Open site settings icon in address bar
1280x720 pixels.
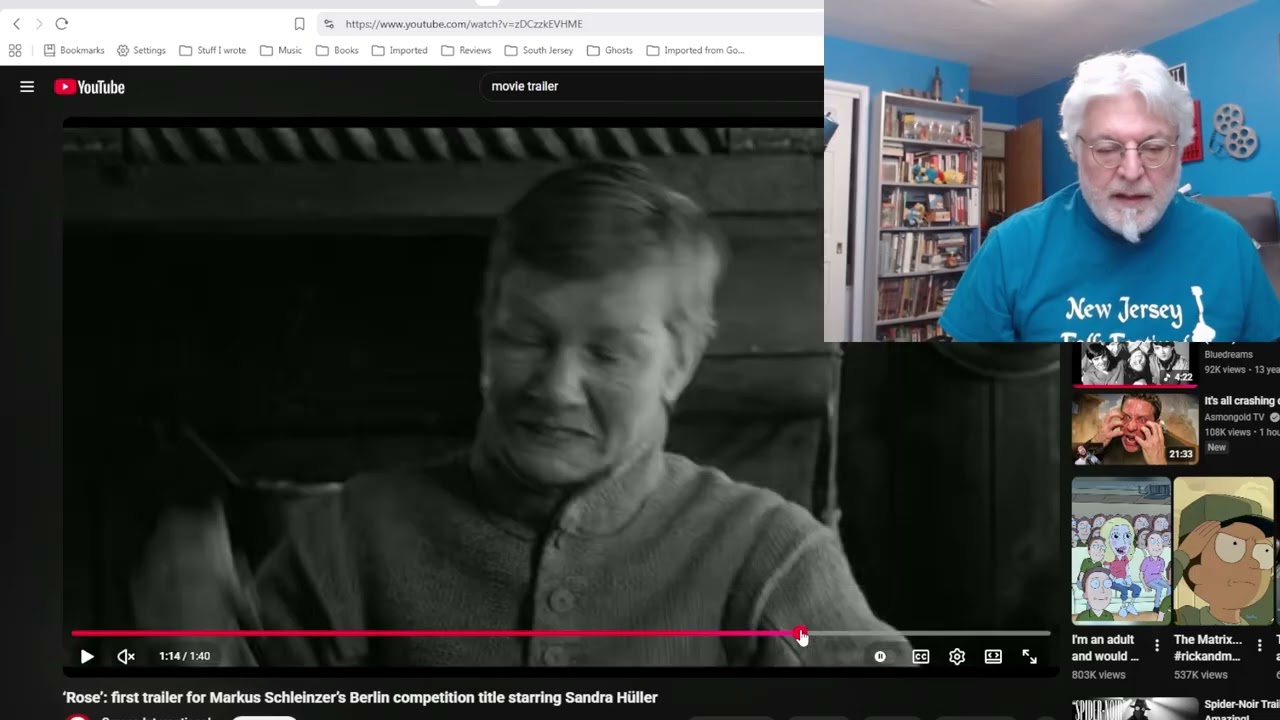(x=329, y=24)
